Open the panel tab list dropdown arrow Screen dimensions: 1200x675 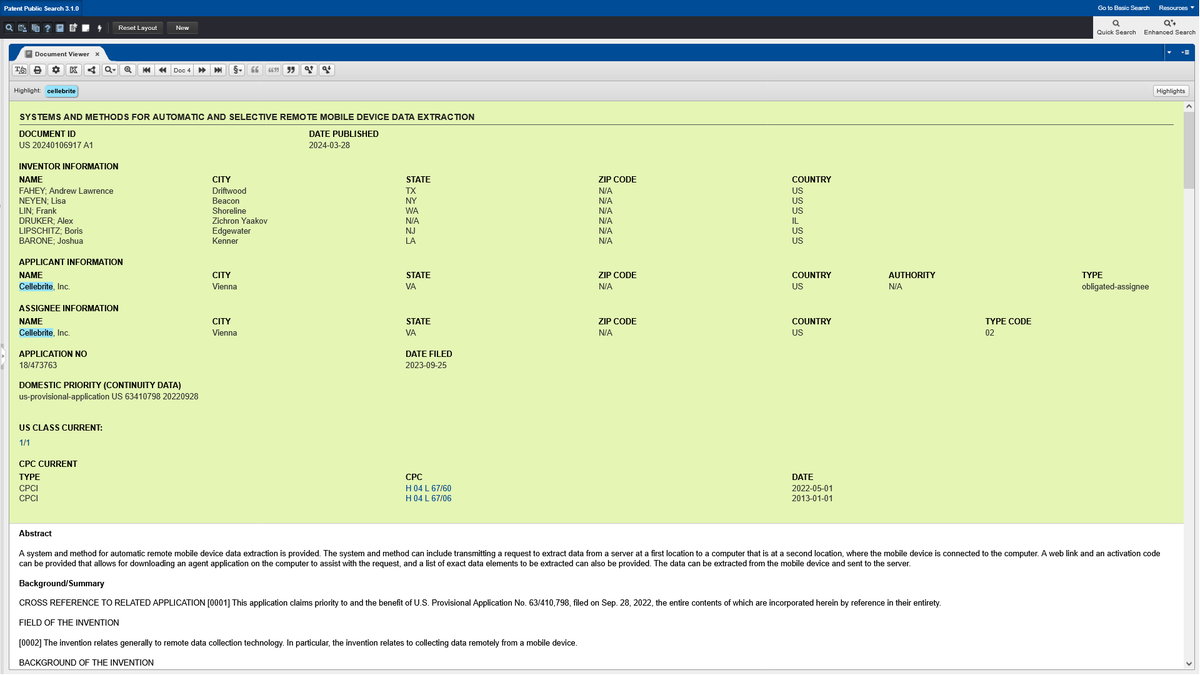pyautogui.click(x=1170, y=51)
